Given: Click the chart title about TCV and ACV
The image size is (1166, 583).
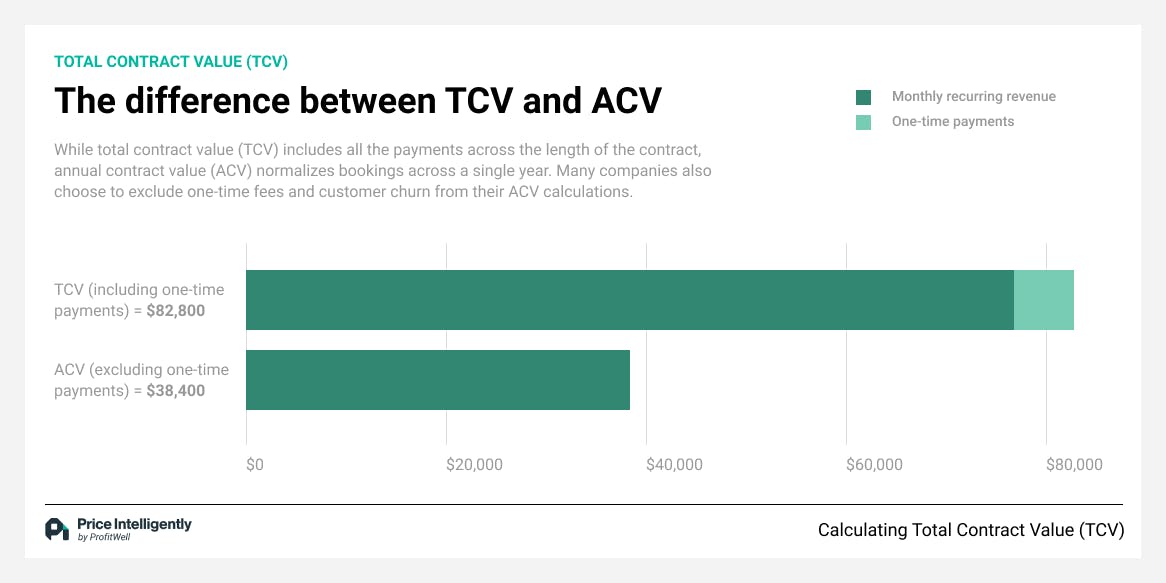Looking at the screenshot, I should click(357, 101).
